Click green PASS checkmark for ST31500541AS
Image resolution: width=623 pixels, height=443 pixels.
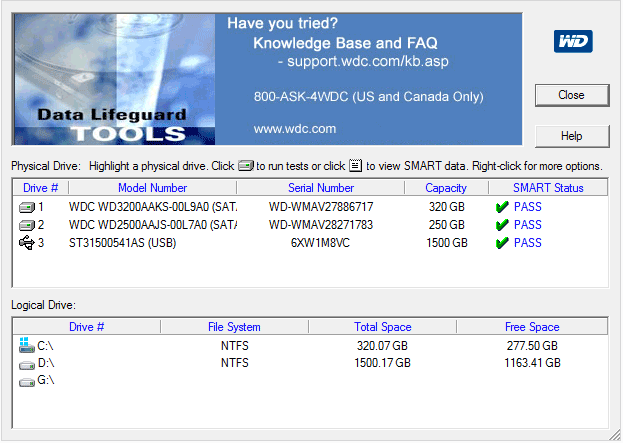click(x=502, y=243)
